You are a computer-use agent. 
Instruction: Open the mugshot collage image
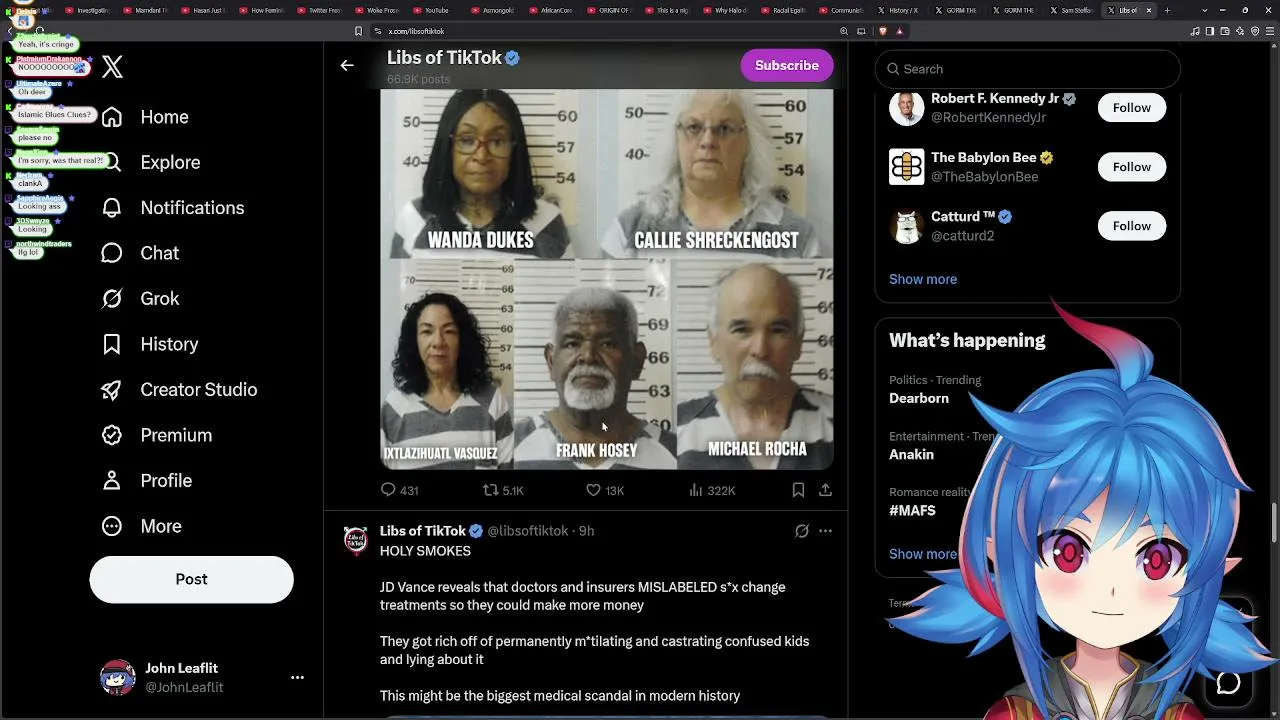607,279
